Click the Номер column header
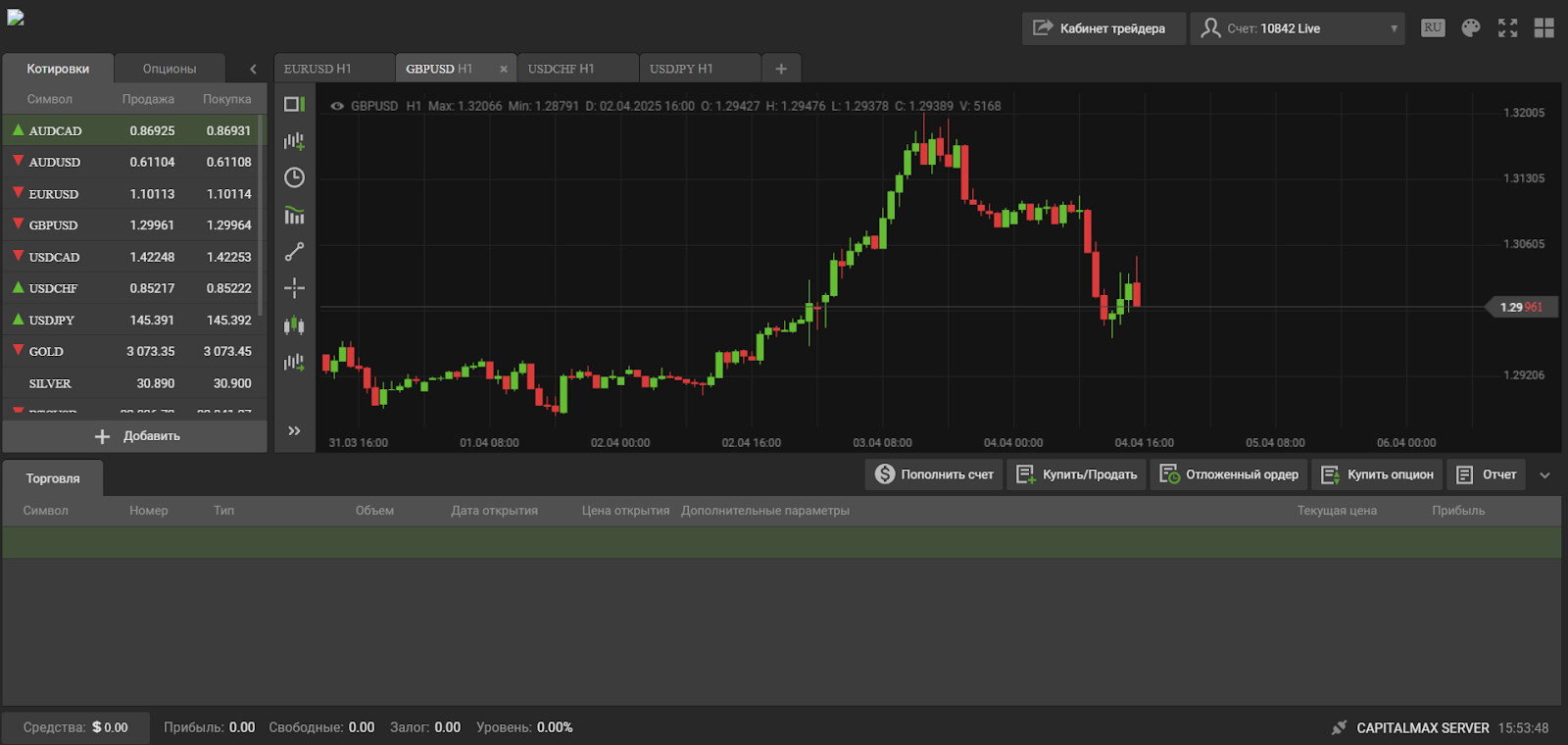This screenshot has width=1568, height=745. tap(149, 511)
